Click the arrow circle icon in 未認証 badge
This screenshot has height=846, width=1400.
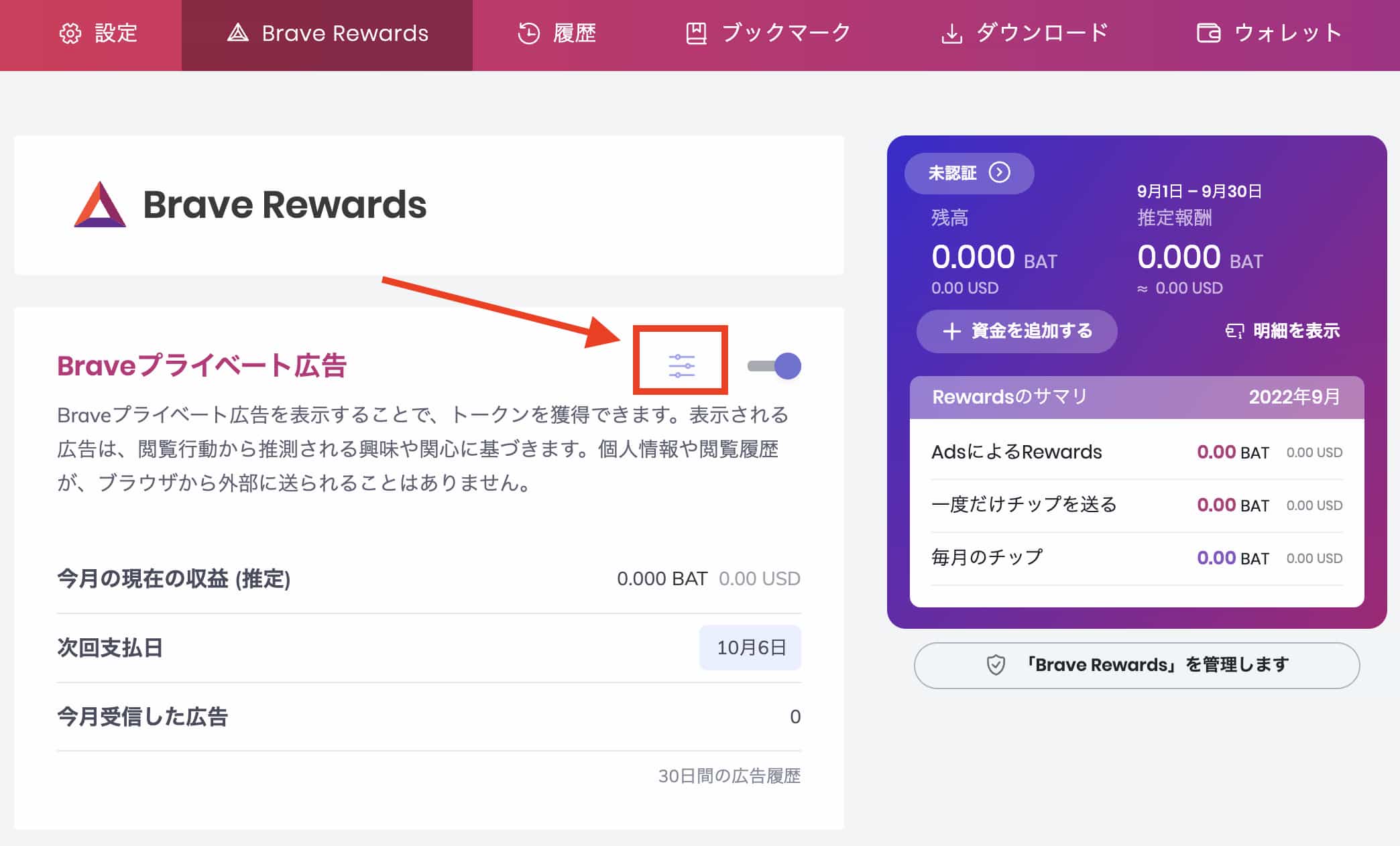click(x=1000, y=173)
